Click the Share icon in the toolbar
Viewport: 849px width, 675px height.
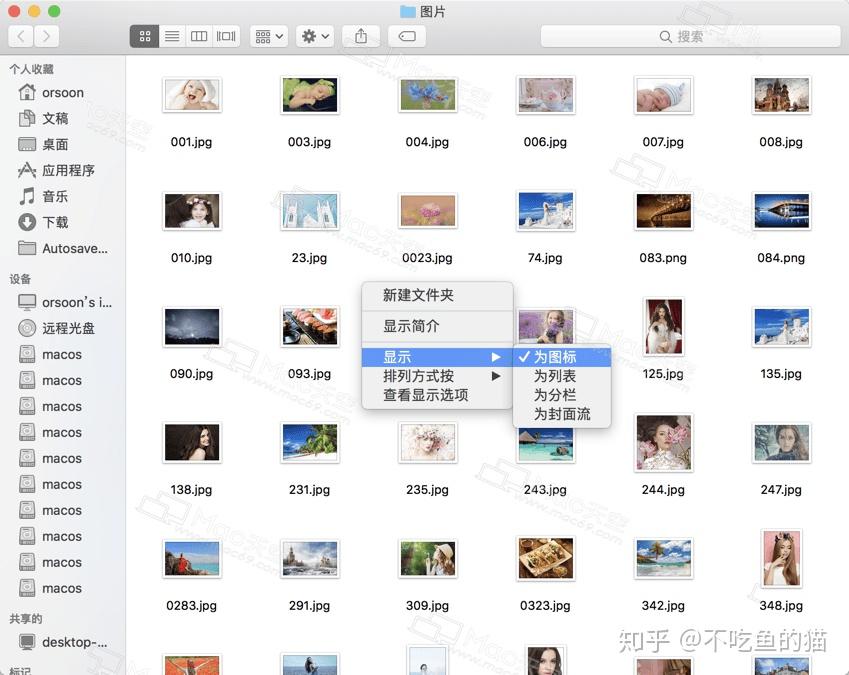tap(360, 35)
